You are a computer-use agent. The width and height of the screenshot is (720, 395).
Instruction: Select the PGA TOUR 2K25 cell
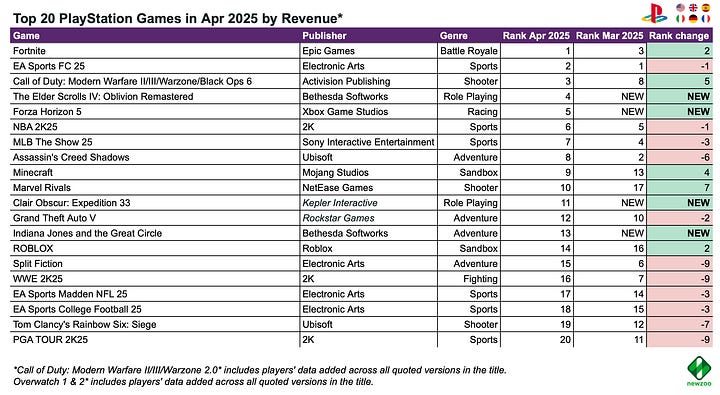coord(155,339)
